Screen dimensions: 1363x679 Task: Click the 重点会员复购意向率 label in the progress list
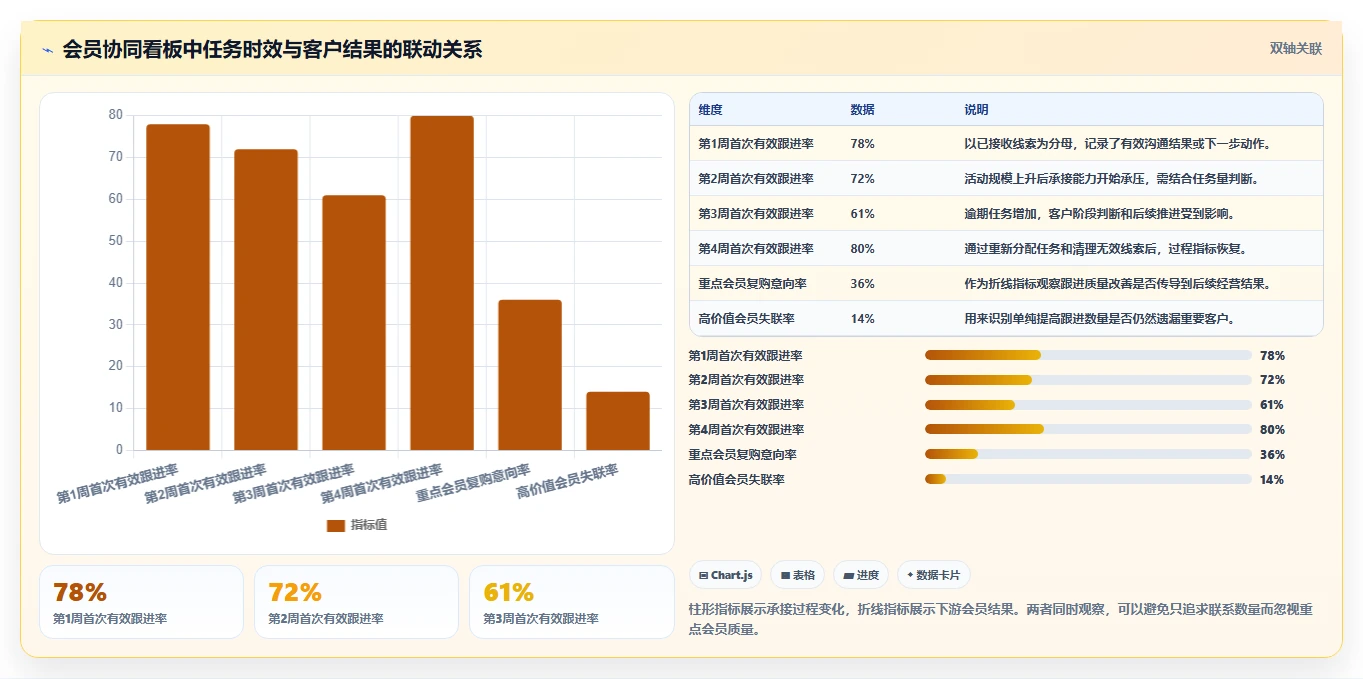743,455
